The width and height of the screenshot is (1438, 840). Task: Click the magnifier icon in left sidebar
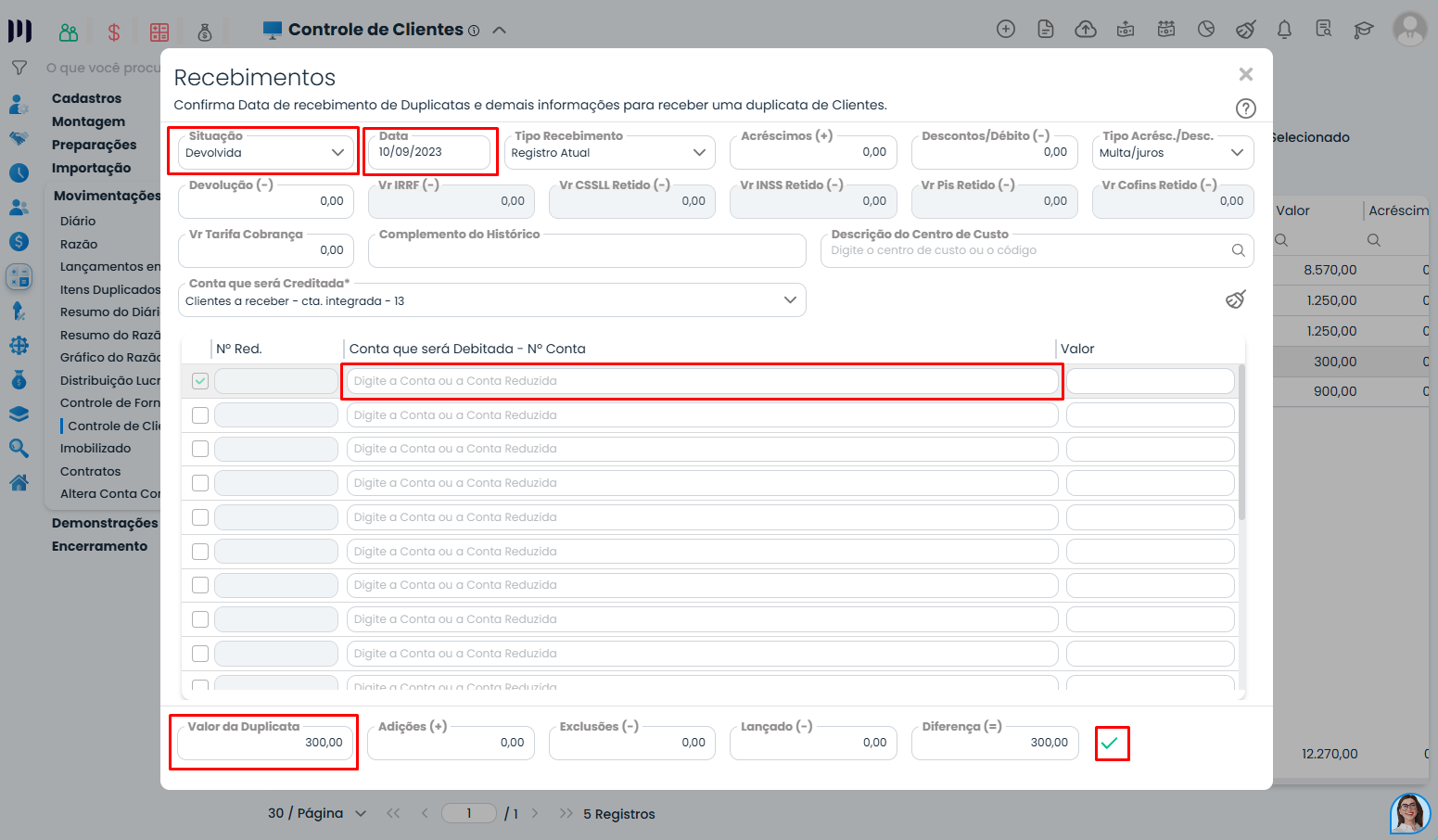pyautogui.click(x=19, y=449)
